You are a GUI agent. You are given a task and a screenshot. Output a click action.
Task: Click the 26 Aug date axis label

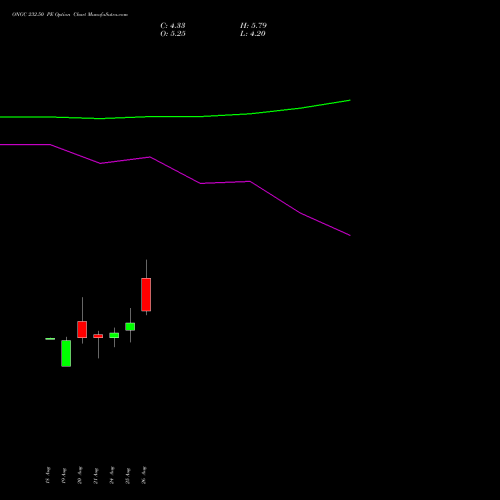[x=144, y=475]
